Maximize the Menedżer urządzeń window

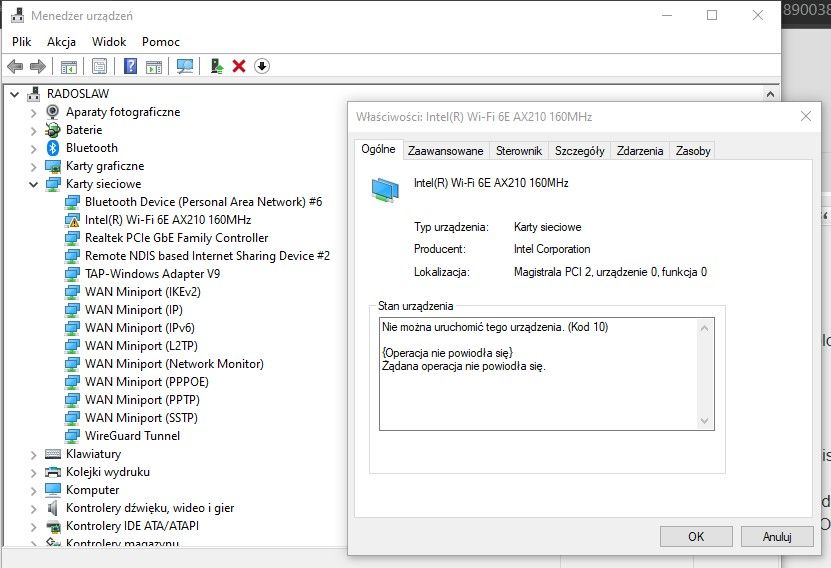click(712, 15)
